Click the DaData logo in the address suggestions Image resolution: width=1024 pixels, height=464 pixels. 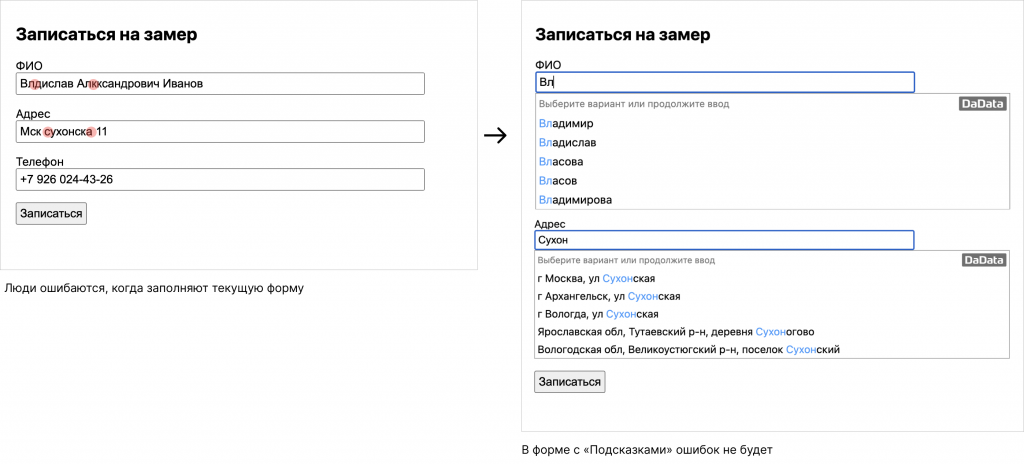984,260
